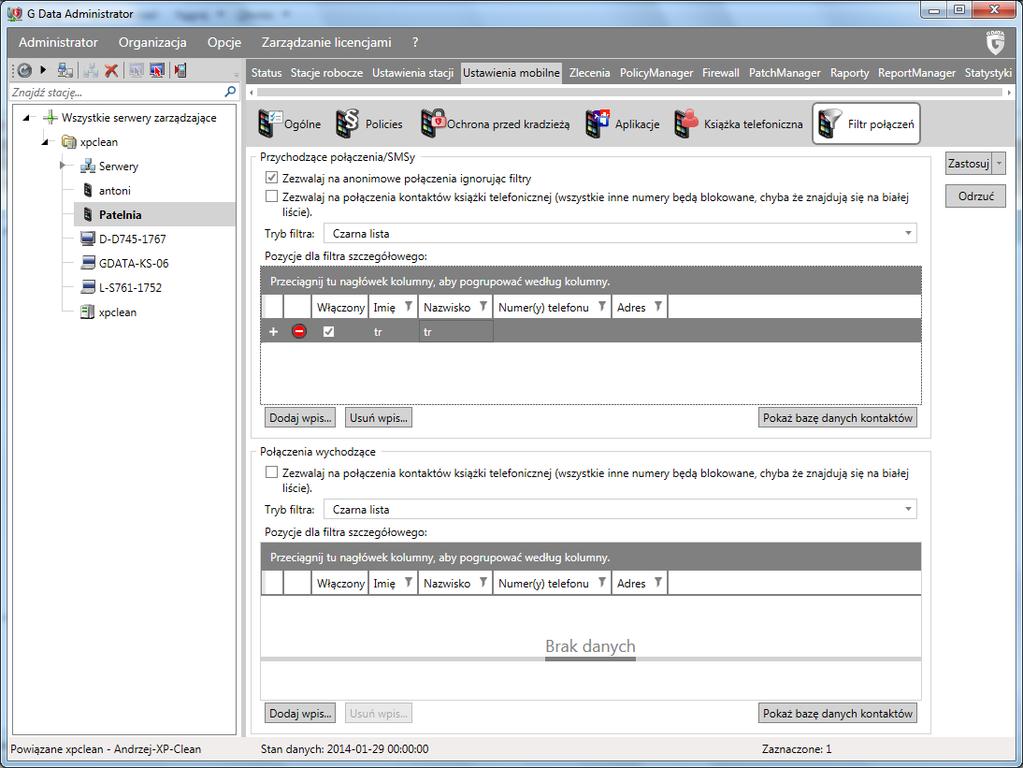
Task: Click Numer(y) telefonu filter icon in incoming table
Action: click(x=602, y=306)
